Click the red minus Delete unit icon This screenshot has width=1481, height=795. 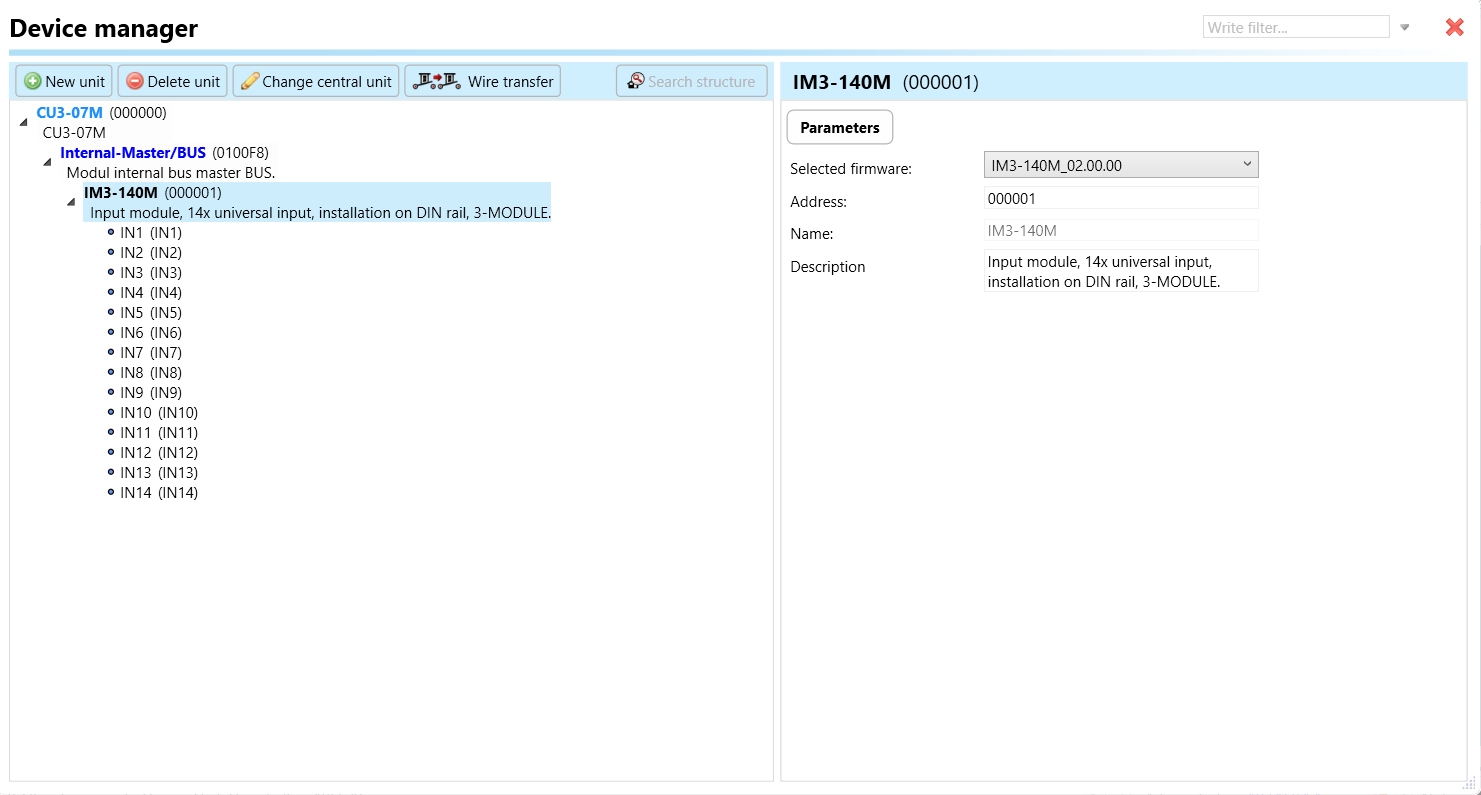tap(135, 82)
